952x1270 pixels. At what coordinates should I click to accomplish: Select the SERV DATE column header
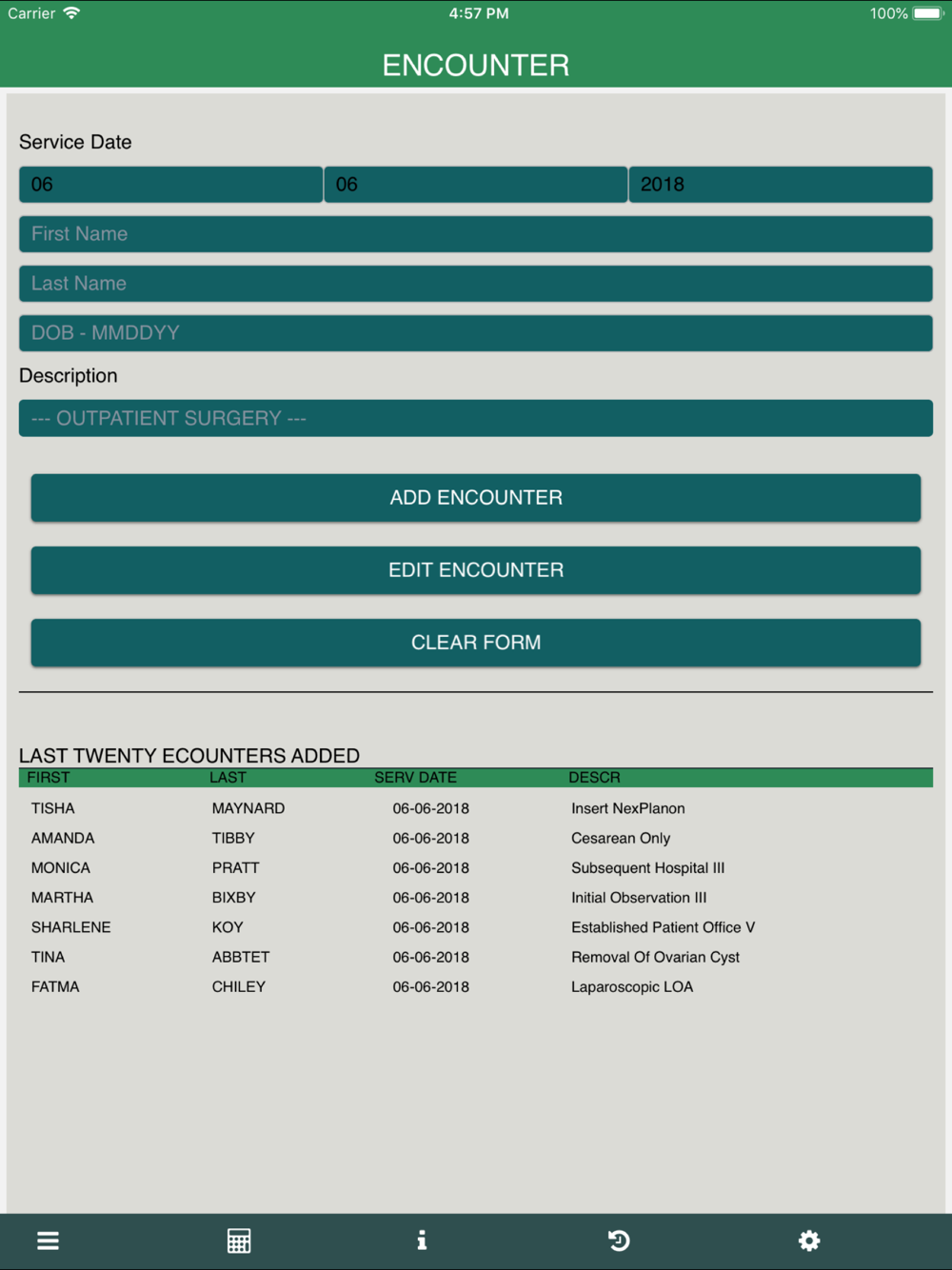415,778
